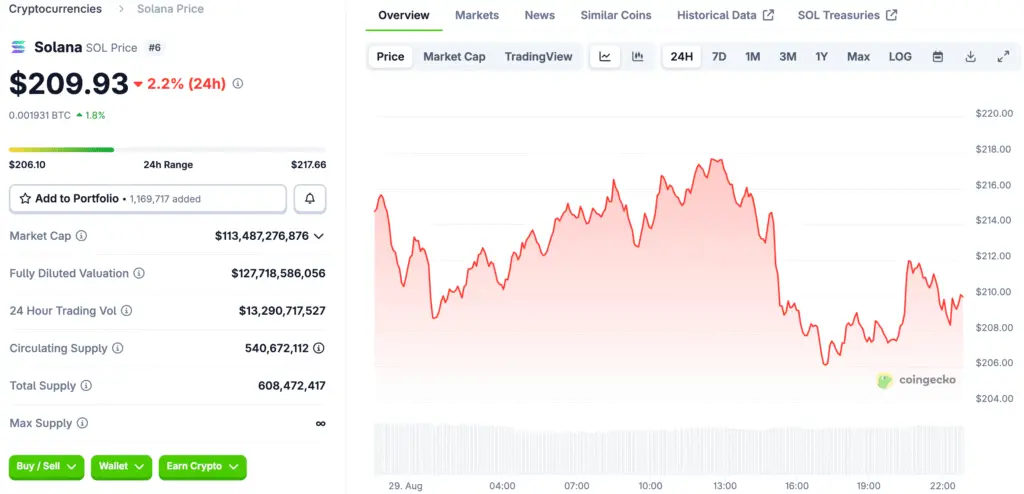Select the 7D time range
Image resolution: width=1024 pixels, height=494 pixels.
coord(719,57)
